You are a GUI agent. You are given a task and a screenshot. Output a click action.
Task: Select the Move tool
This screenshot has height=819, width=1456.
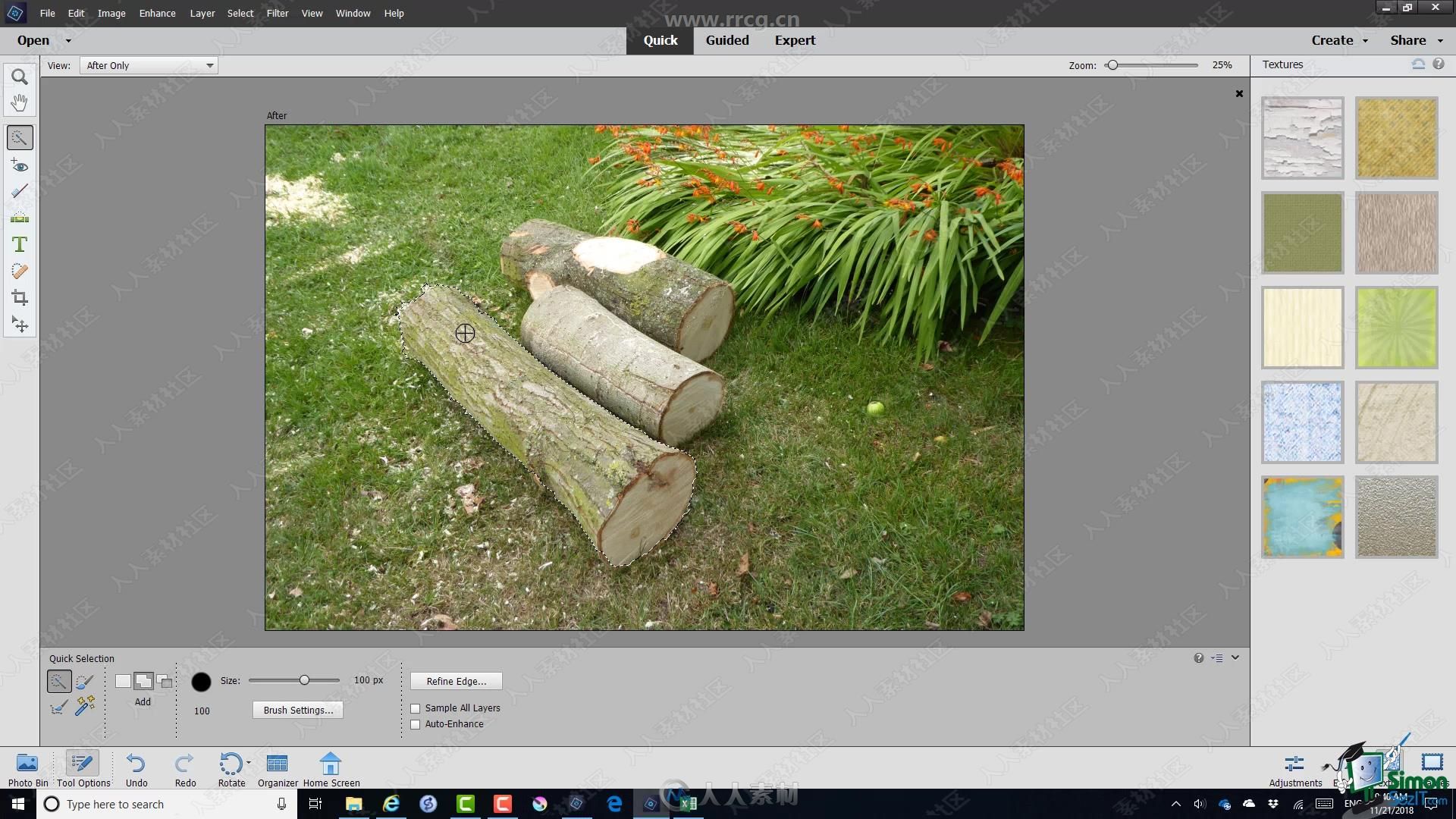[x=19, y=325]
